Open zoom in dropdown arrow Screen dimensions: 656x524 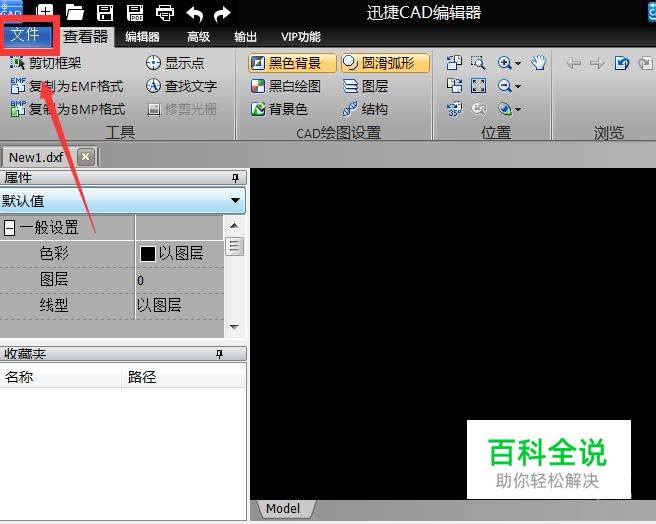(518, 64)
